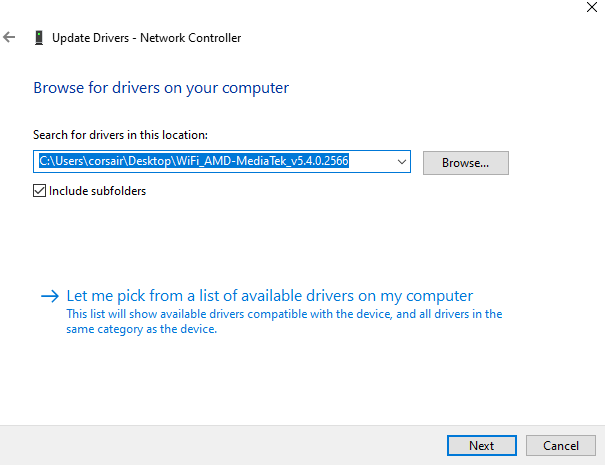Proceed with the Next button
Image resolution: width=605 pixels, height=465 pixels.
[481, 445]
